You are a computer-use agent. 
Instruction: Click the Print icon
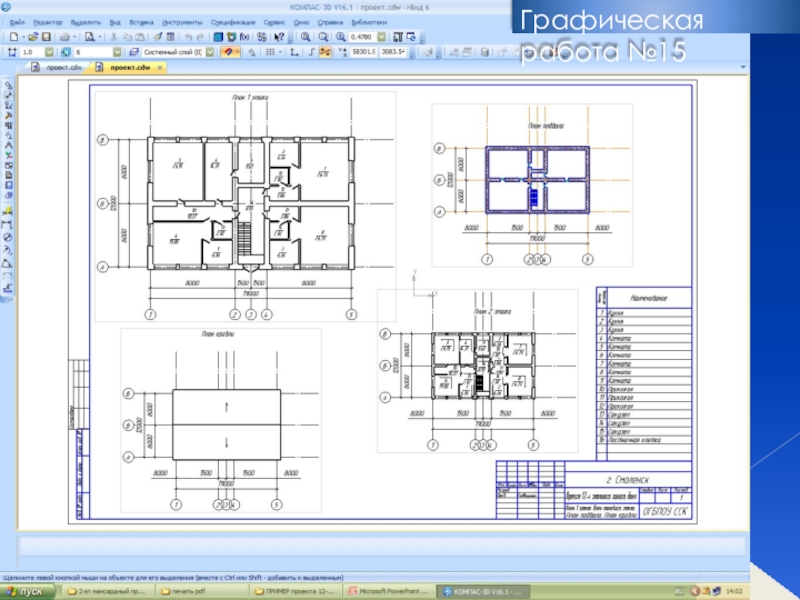point(64,35)
